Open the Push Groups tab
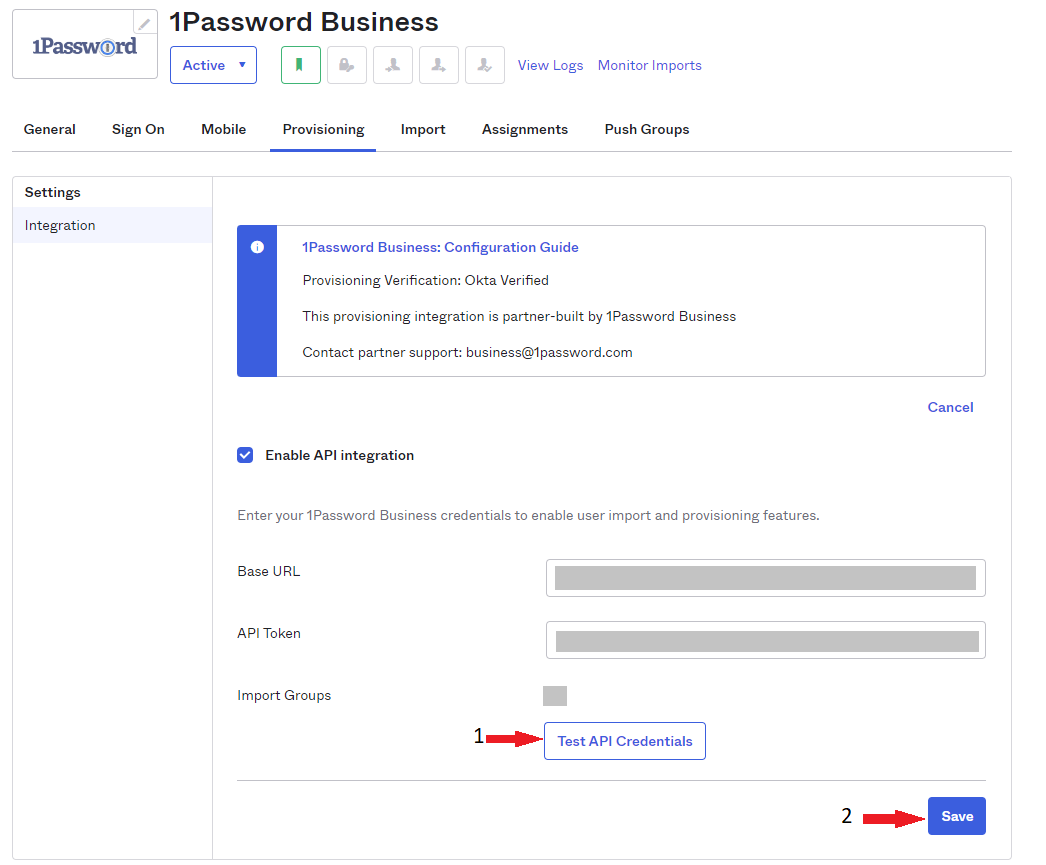The image size is (1046, 865). pos(647,129)
